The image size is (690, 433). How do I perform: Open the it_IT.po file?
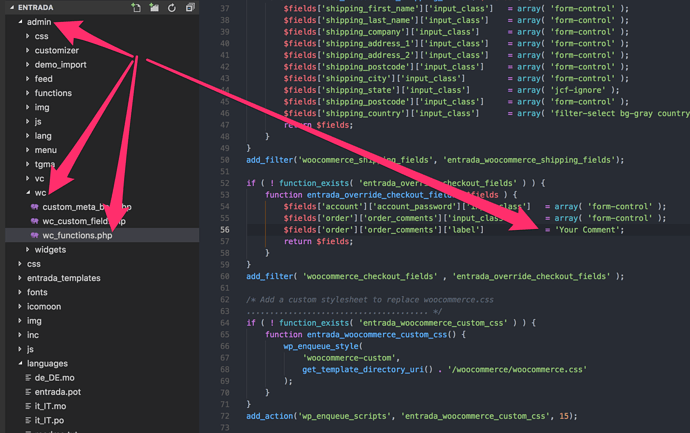tap(49, 420)
